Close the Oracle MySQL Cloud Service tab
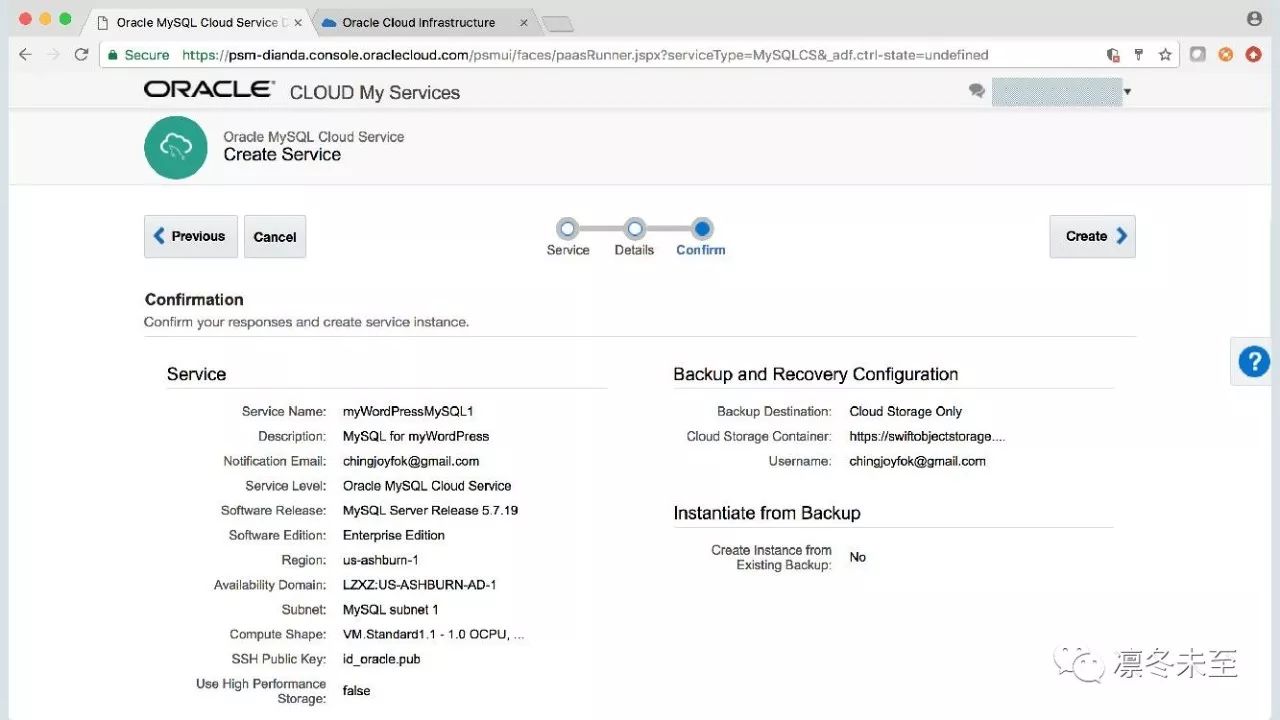The height and width of the screenshot is (720, 1280). (x=298, y=22)
